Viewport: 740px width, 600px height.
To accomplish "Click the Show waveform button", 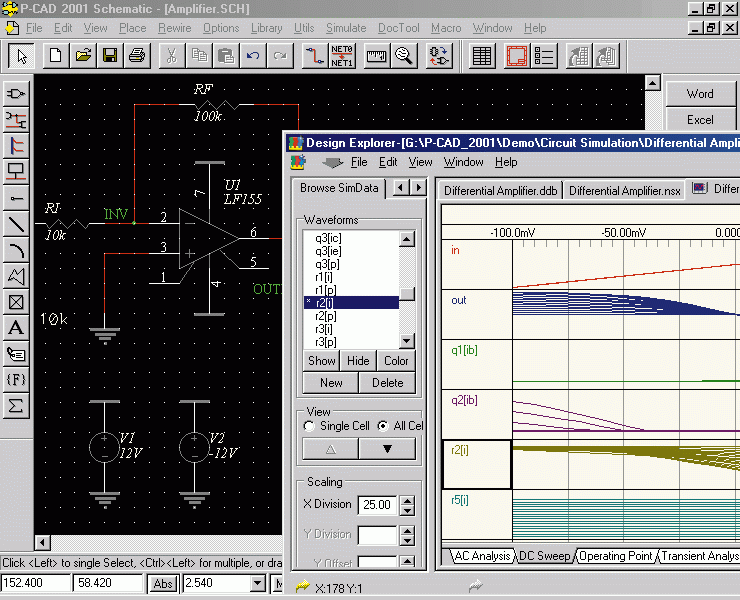I will [321, 361].
